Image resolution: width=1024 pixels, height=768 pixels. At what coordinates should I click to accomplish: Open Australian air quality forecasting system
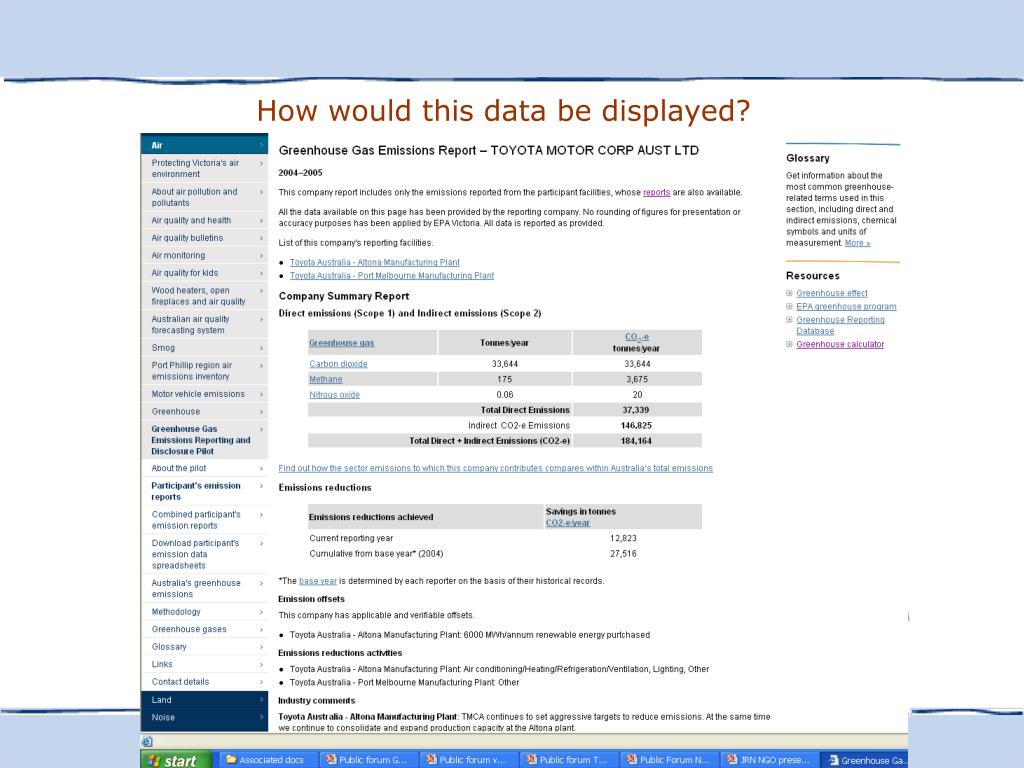coord(204,325)
